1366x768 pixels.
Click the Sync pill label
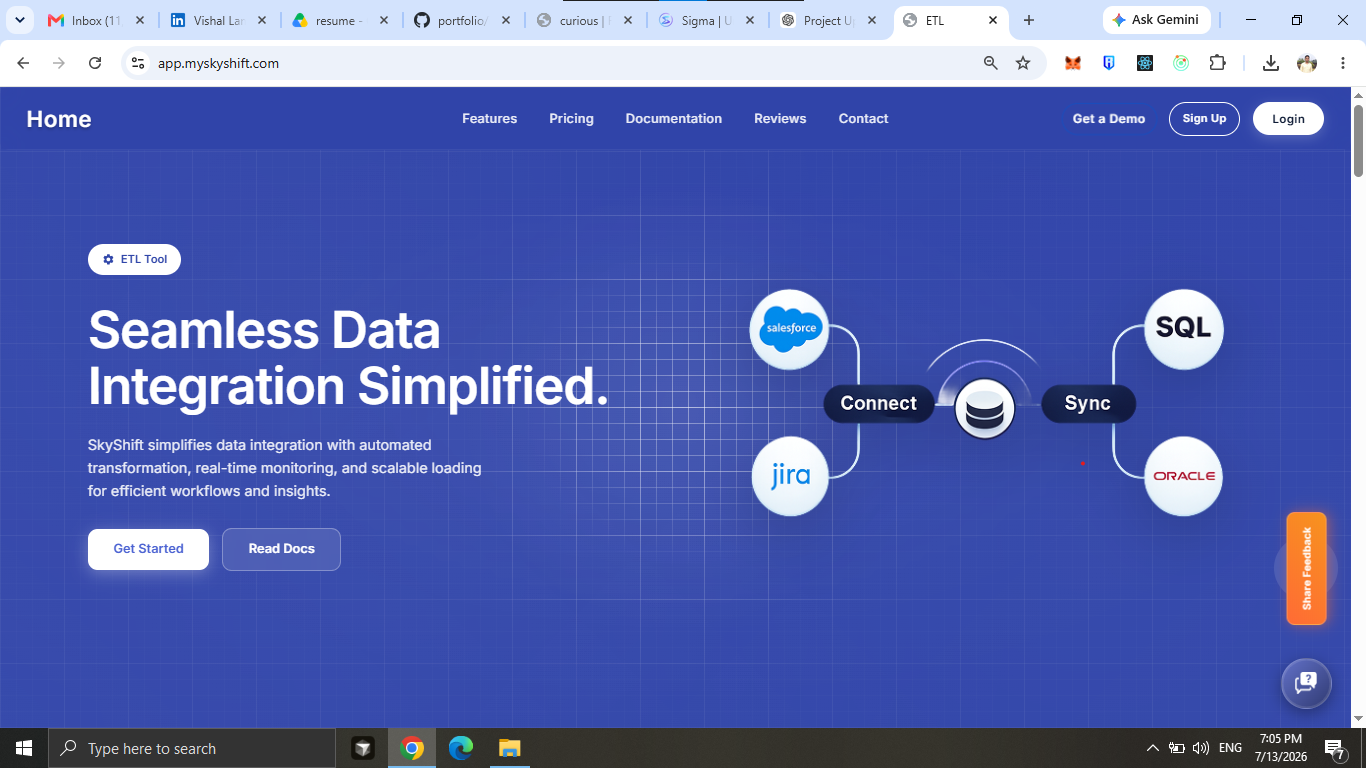point(1088,403)
